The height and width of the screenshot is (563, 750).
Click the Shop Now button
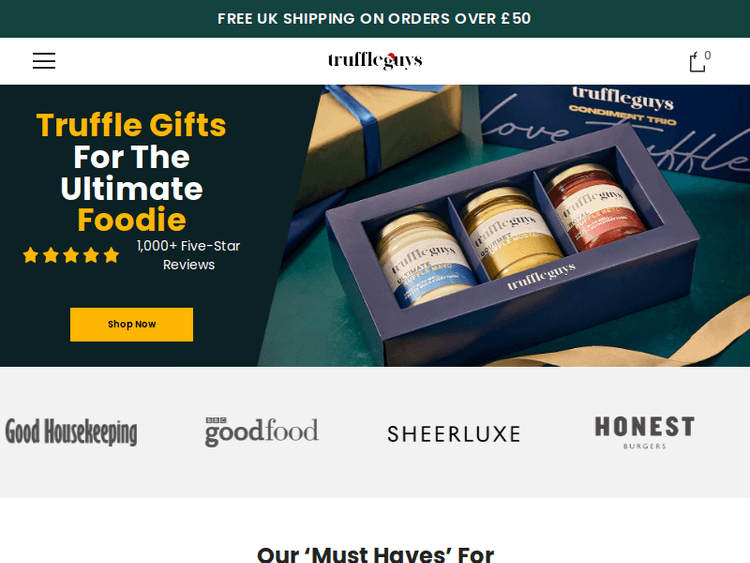point(132,324)
